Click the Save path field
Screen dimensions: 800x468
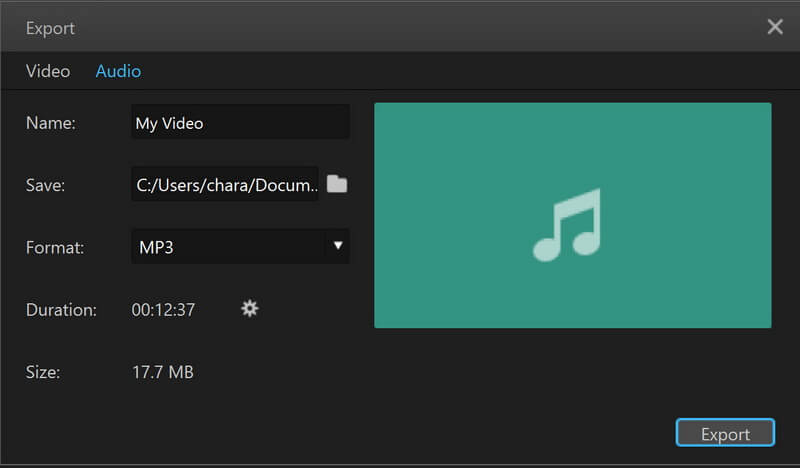225,184
